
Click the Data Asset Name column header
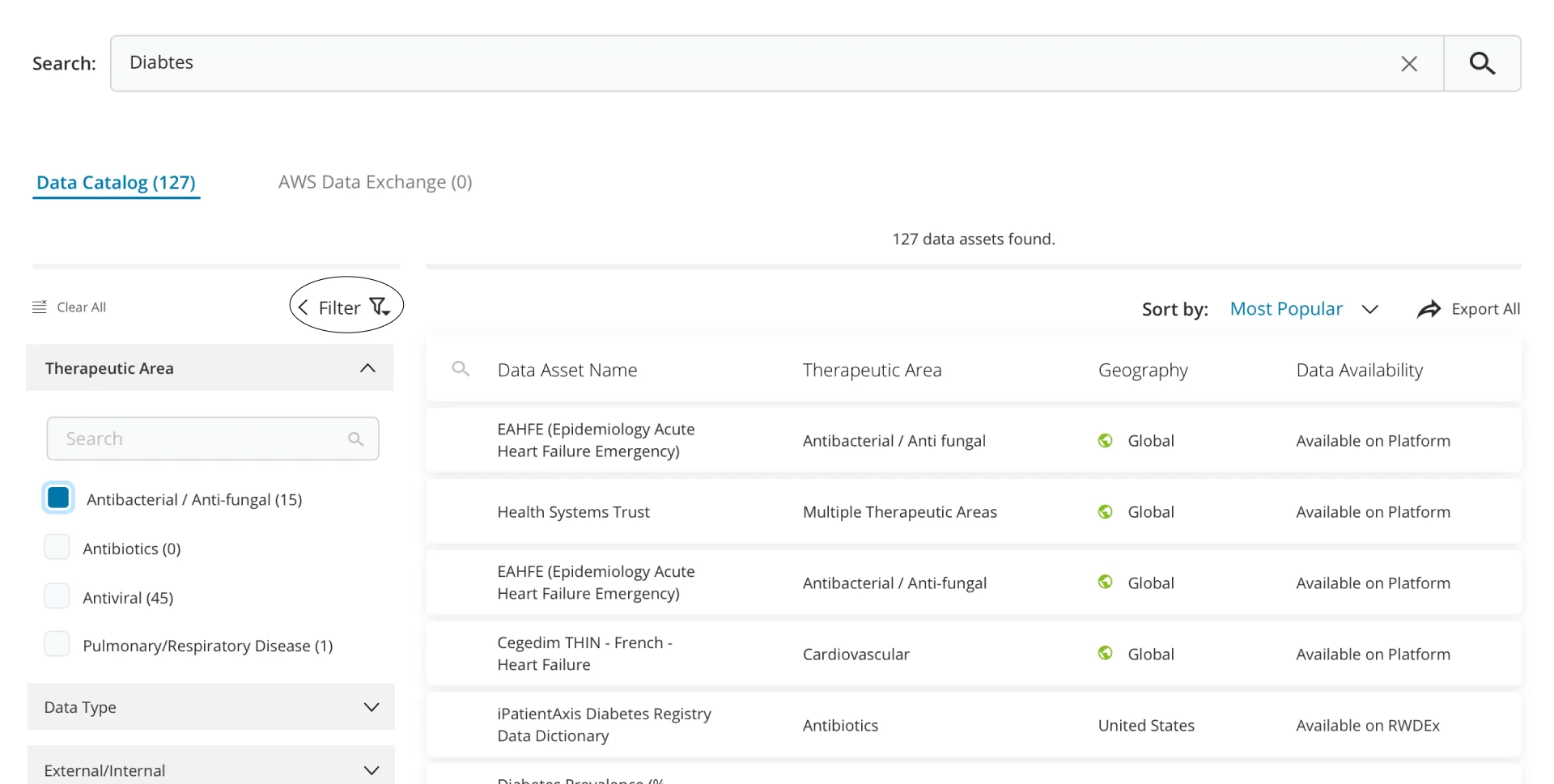(567, 370)
